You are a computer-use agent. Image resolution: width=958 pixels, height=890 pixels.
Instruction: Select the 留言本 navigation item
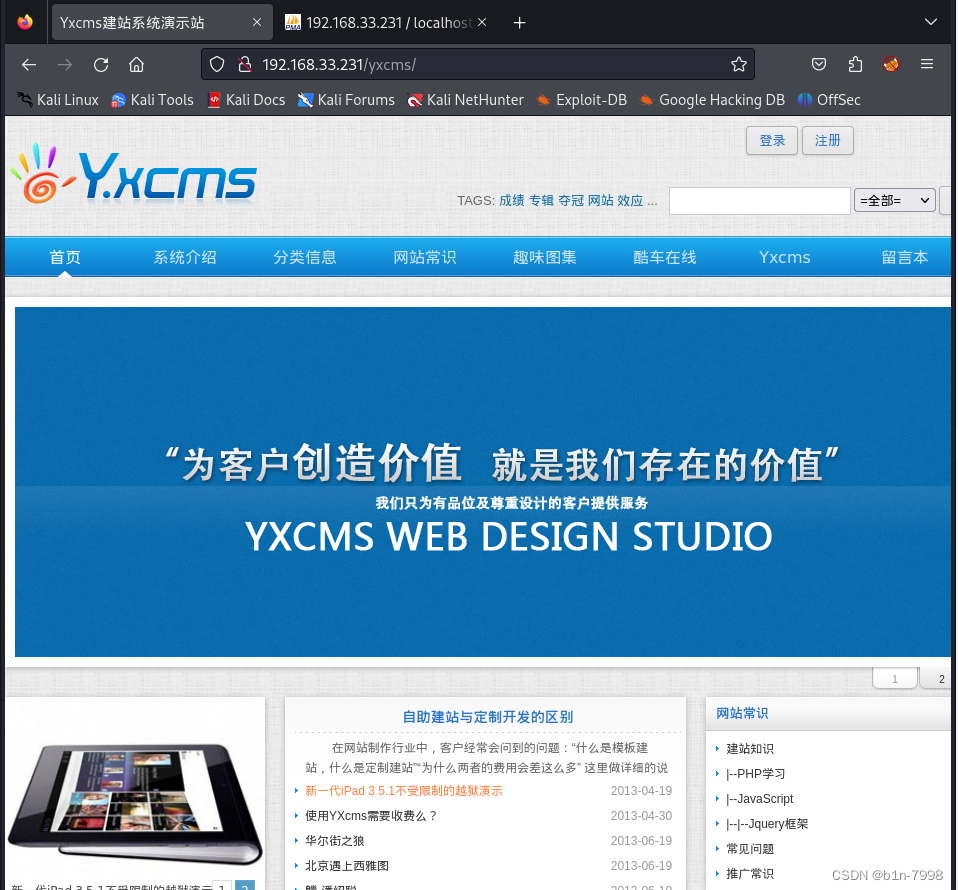click(904, 257)
